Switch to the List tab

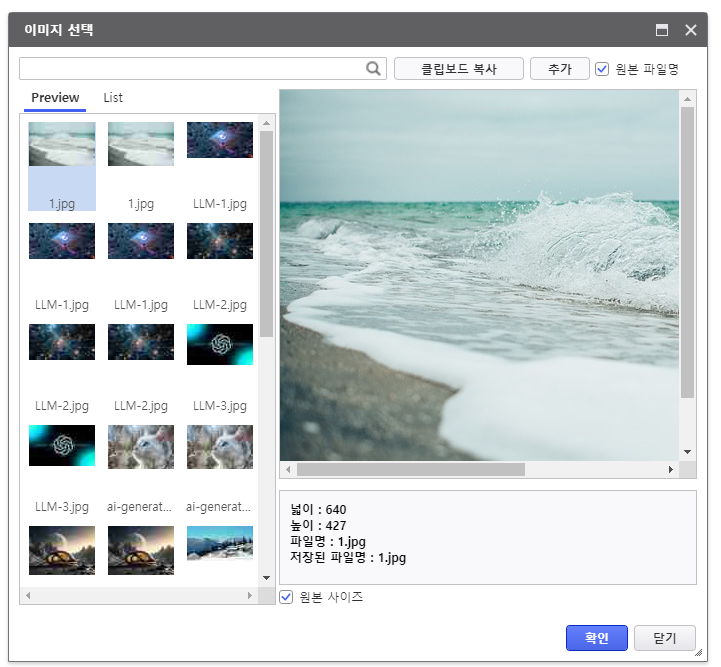tap(113, 98)
